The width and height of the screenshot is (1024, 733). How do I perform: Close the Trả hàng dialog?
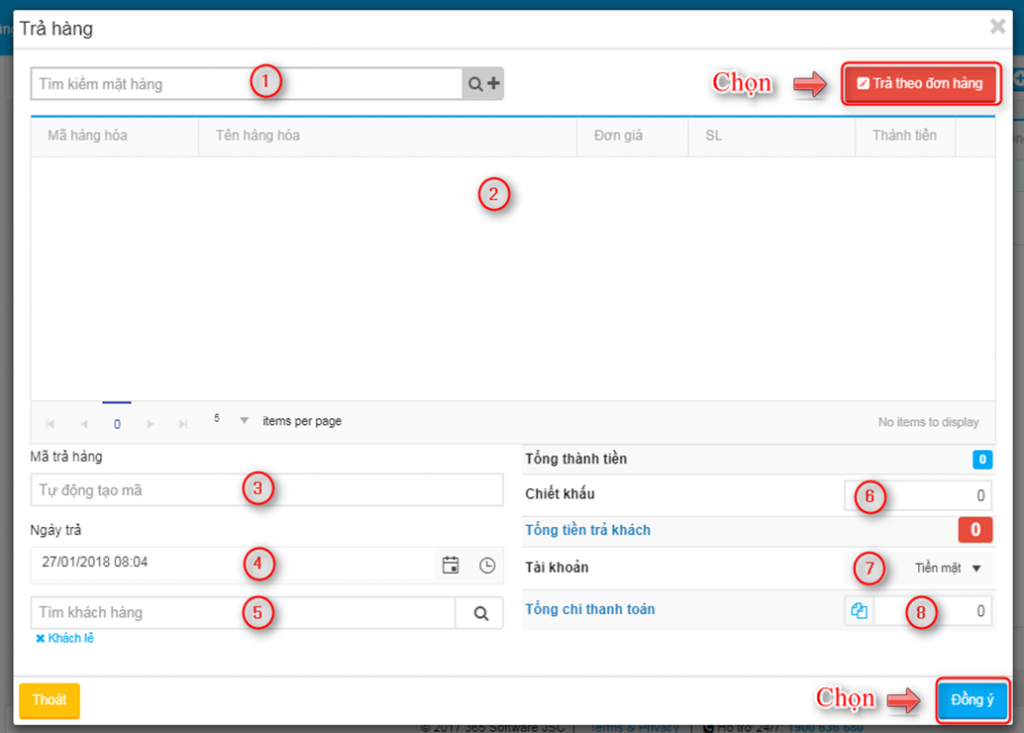coord(998,26)
